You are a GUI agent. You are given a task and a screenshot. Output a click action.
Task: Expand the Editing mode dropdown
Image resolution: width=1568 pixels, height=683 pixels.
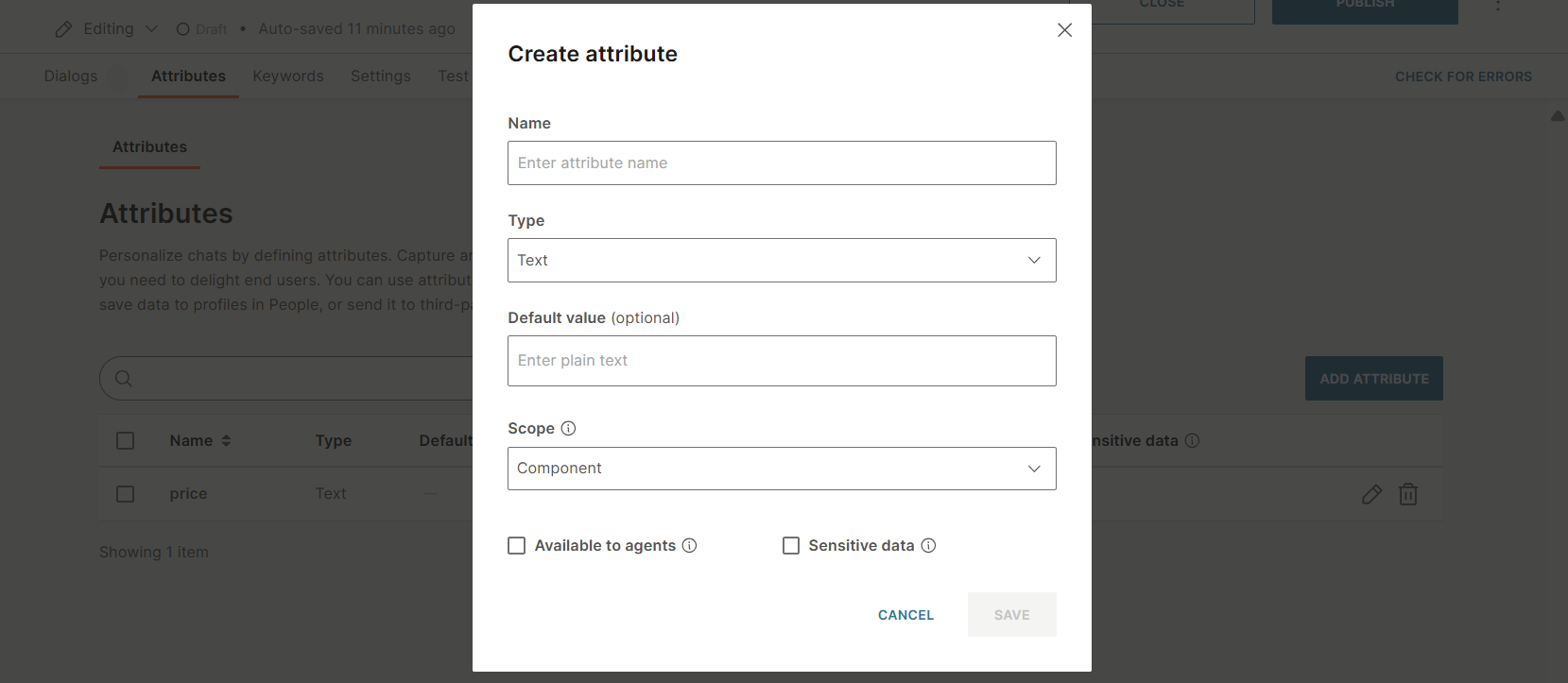[x=150, y=28]
